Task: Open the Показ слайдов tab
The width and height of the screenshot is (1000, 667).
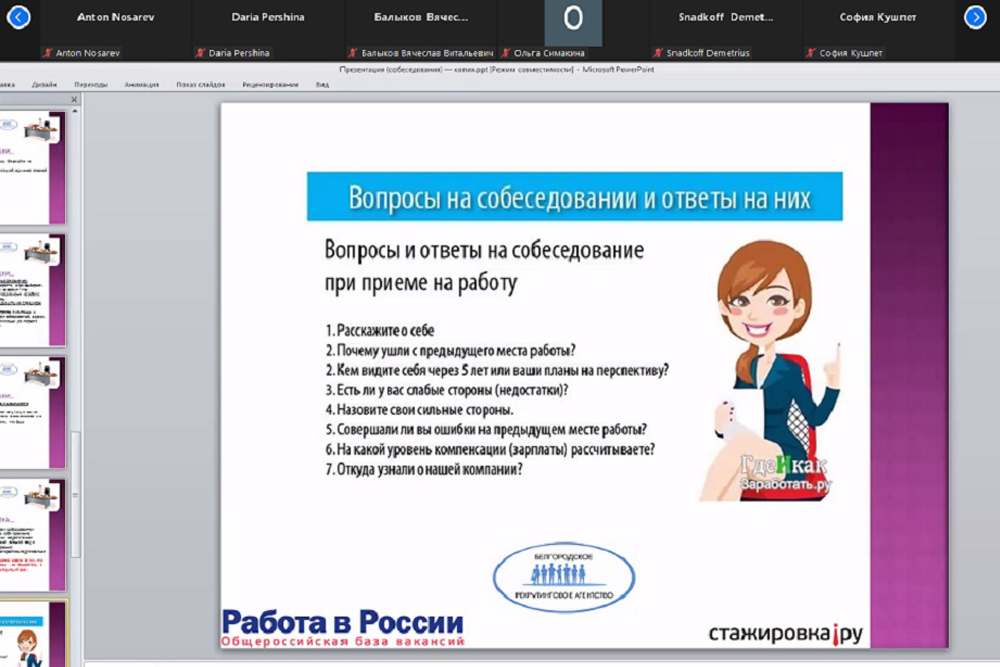Action: point(200,85)
